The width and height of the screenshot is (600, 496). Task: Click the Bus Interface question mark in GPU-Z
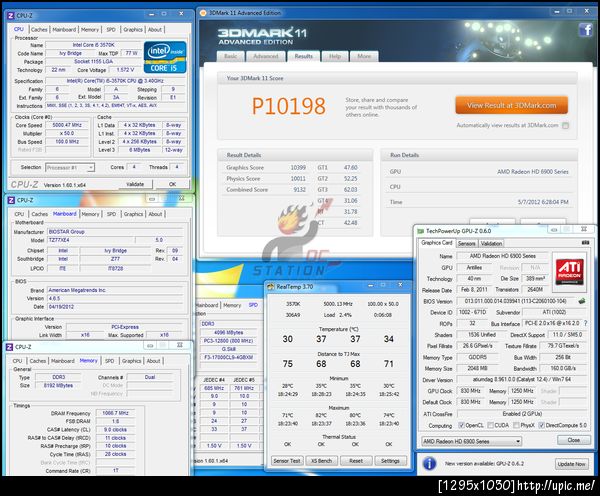(585, 323)
